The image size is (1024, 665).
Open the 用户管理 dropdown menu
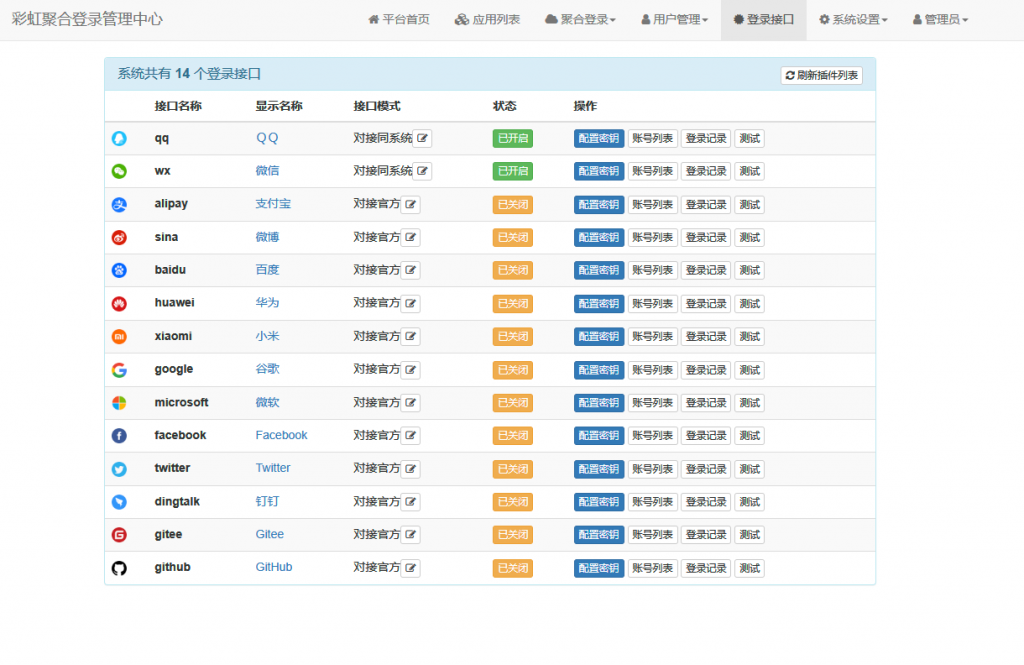point(675,20)
